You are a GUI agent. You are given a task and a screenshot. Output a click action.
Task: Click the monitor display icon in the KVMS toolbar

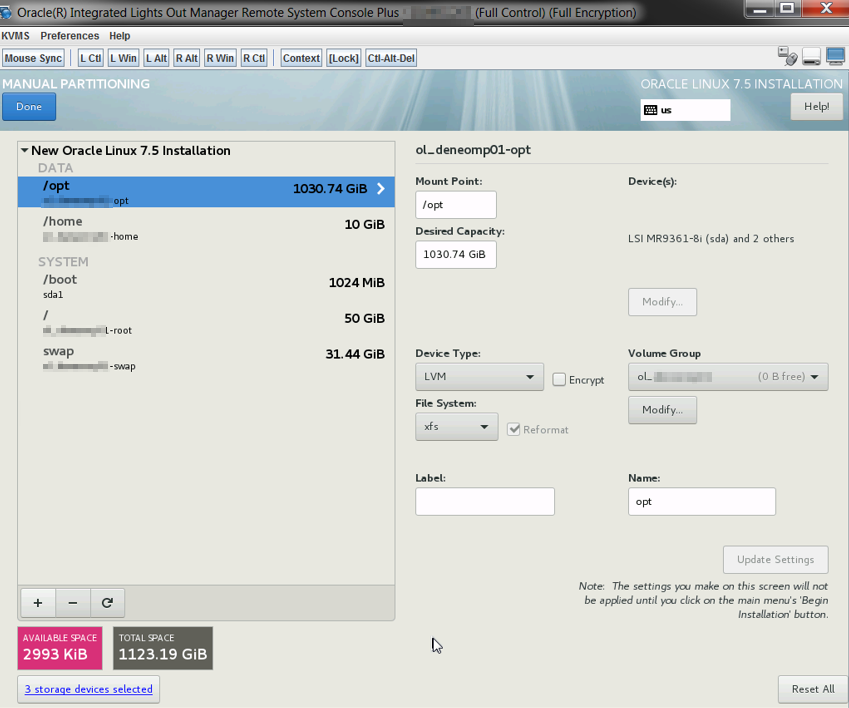[835, 56]
